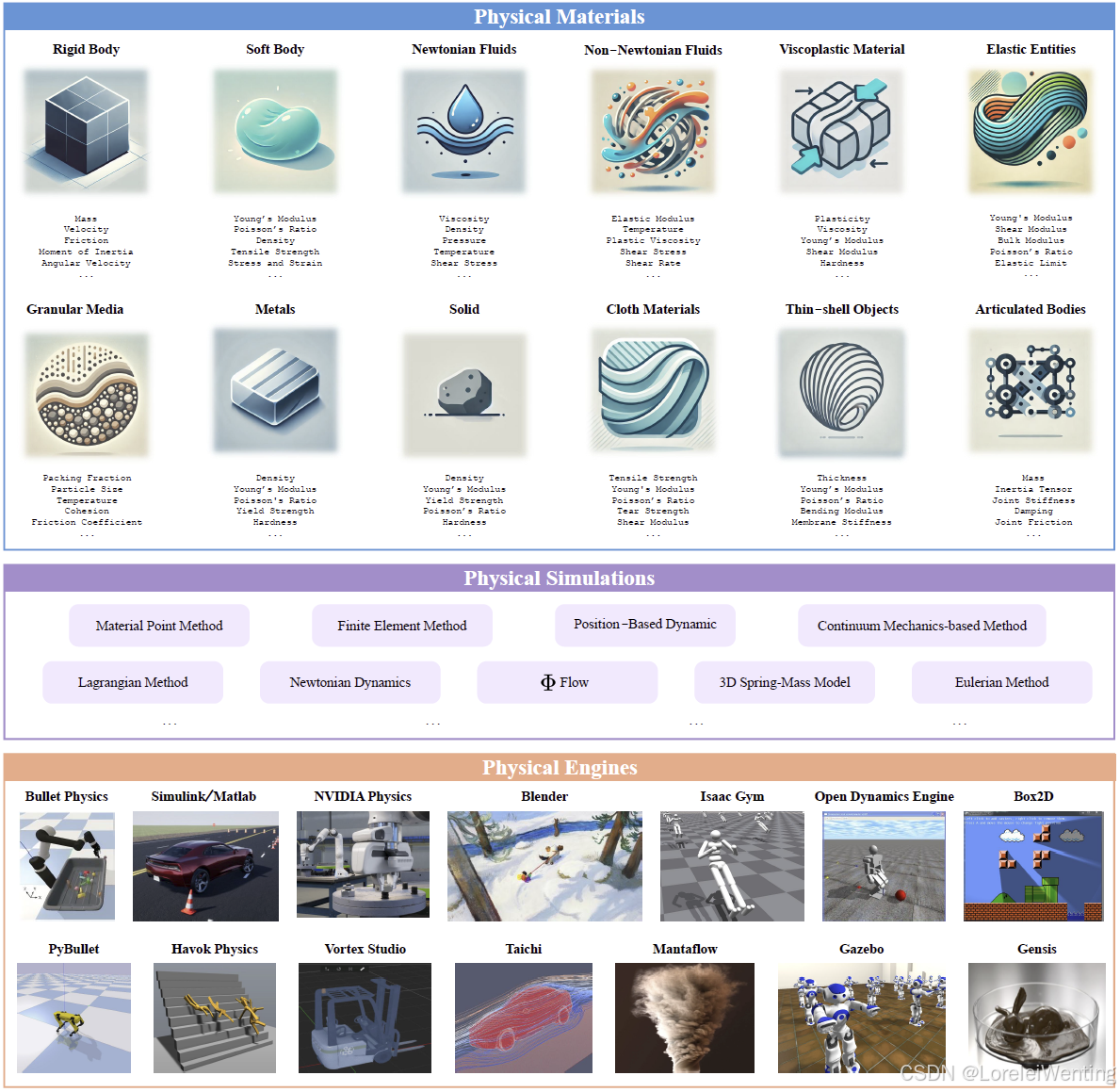Click 'Packing Fraction' under Granular Media
Image resolution: width=1120 pixels, height=1092 pixels.
[x=88, y=478]
